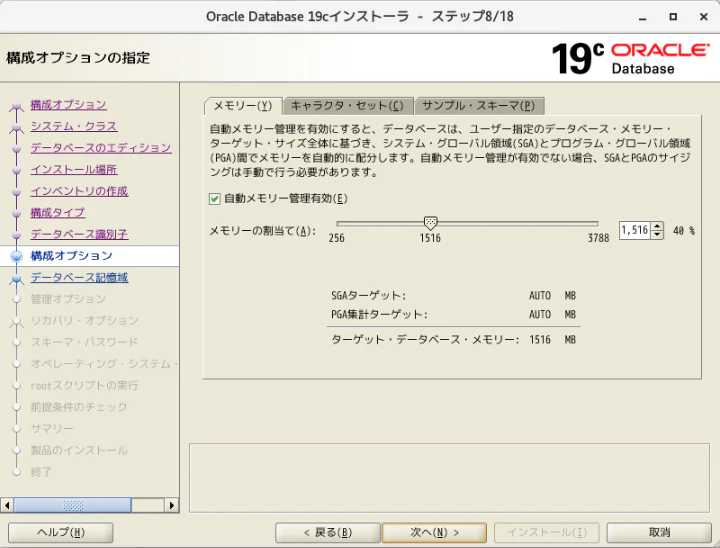Go to インベントリの作成 step
The height and width of the screenshot is (548, 720).
click(79, 191)
